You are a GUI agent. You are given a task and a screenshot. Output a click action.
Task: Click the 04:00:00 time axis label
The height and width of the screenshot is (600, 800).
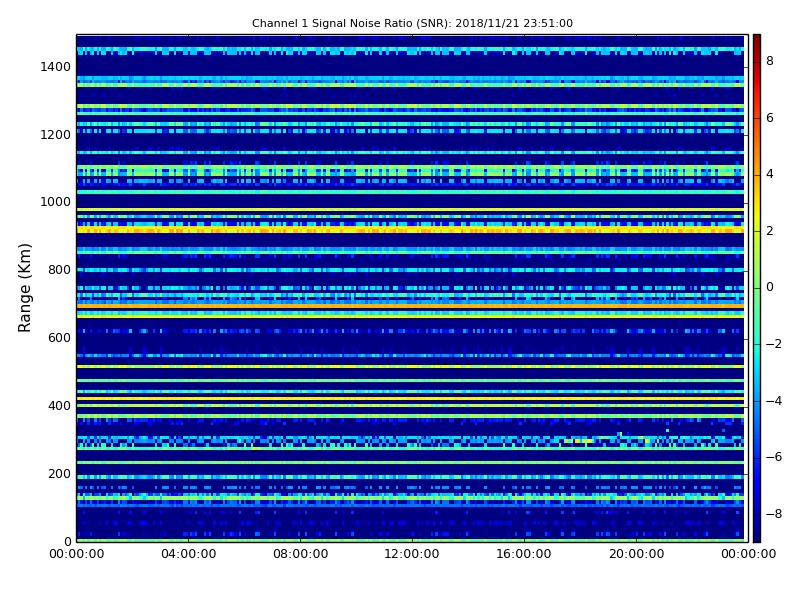pos(189,554)
